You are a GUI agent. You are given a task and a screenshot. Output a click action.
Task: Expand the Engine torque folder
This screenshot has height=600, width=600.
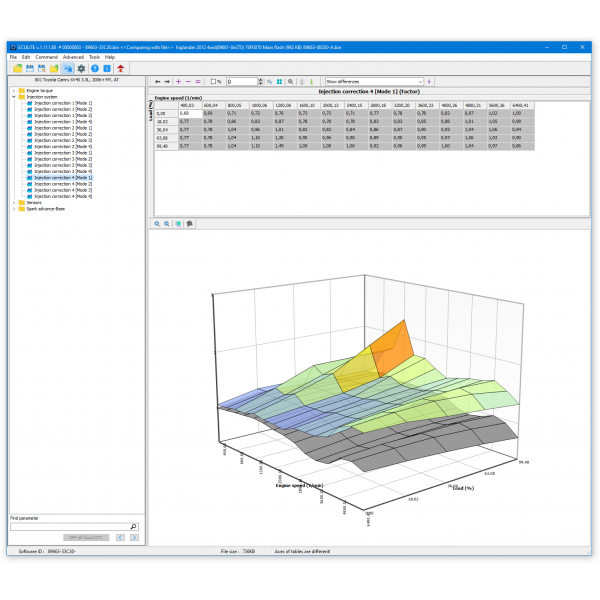13,90
